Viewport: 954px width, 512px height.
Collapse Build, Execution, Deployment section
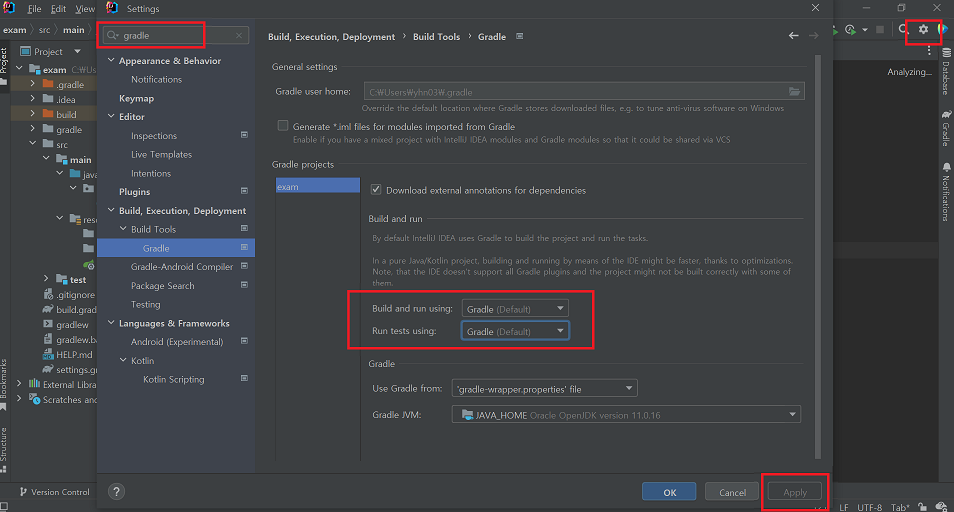click(x=111, y=210)
